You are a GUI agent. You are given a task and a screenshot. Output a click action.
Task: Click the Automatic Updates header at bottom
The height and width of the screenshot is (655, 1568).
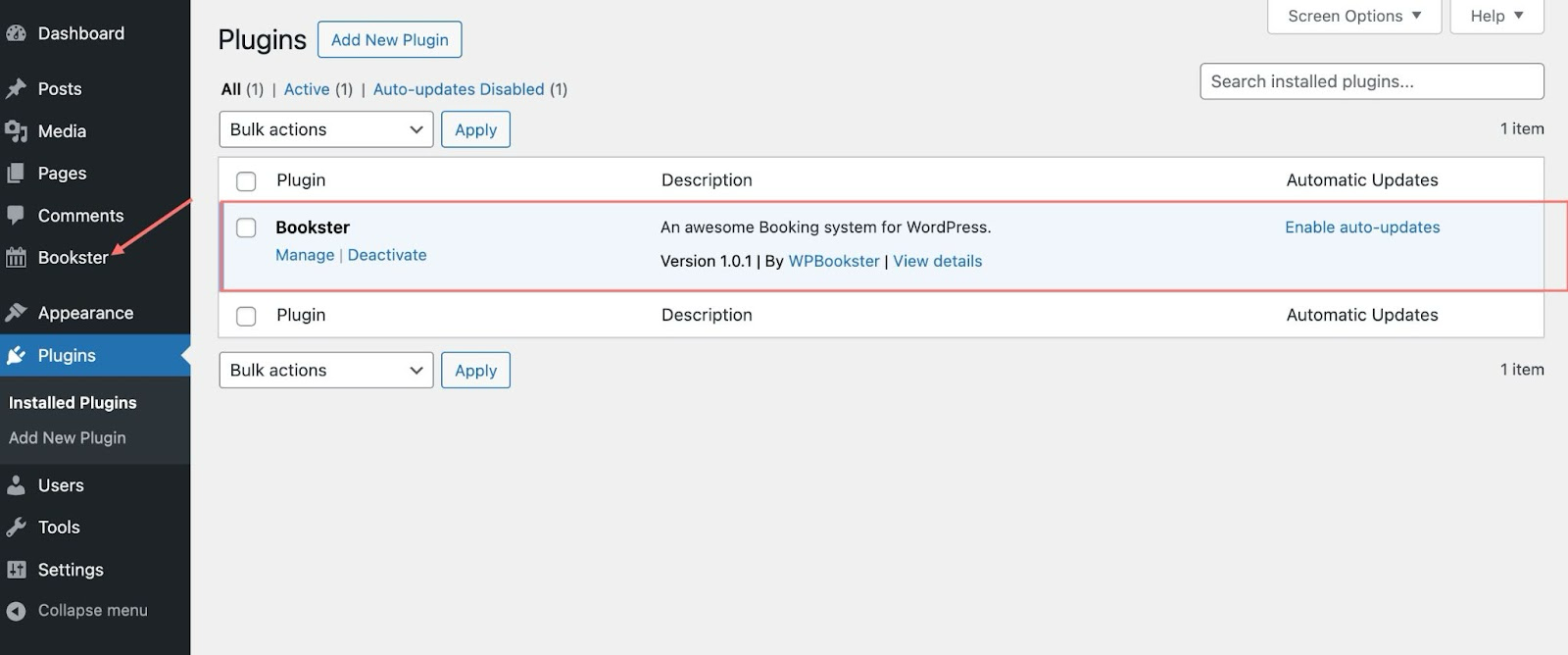coord(1362,316)
